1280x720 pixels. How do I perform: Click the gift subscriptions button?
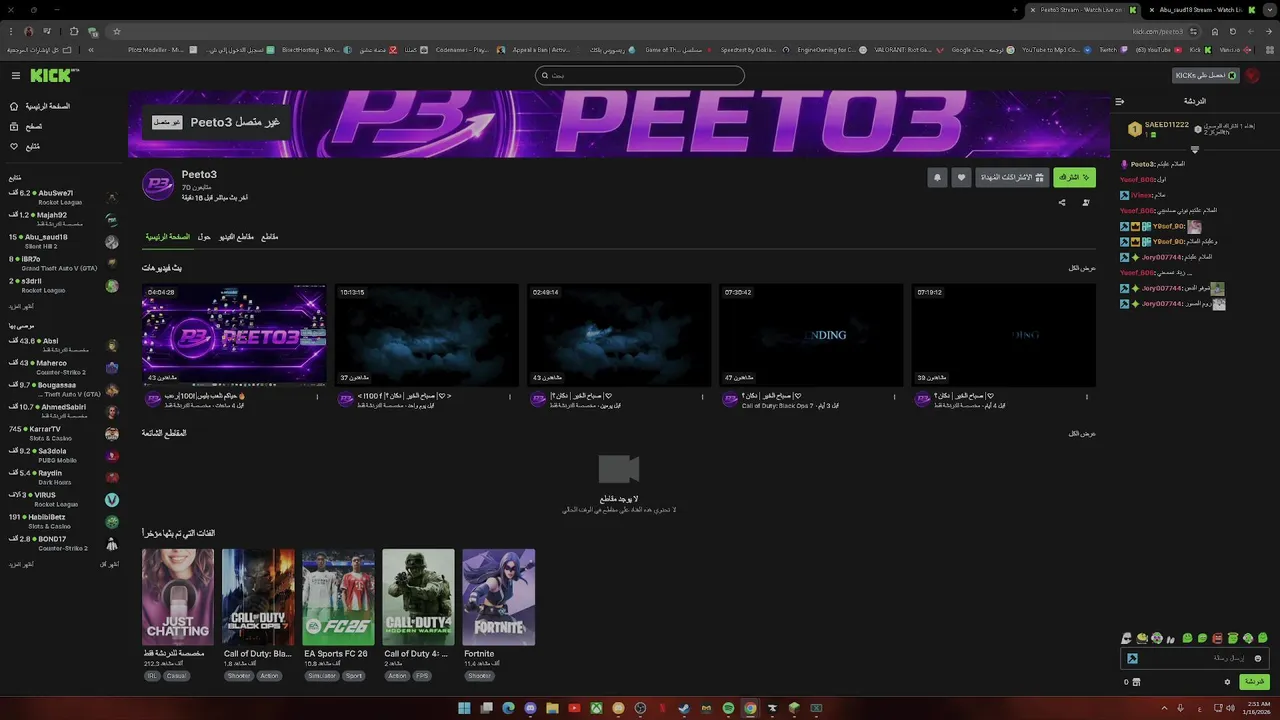click(x=1012, y=177)
